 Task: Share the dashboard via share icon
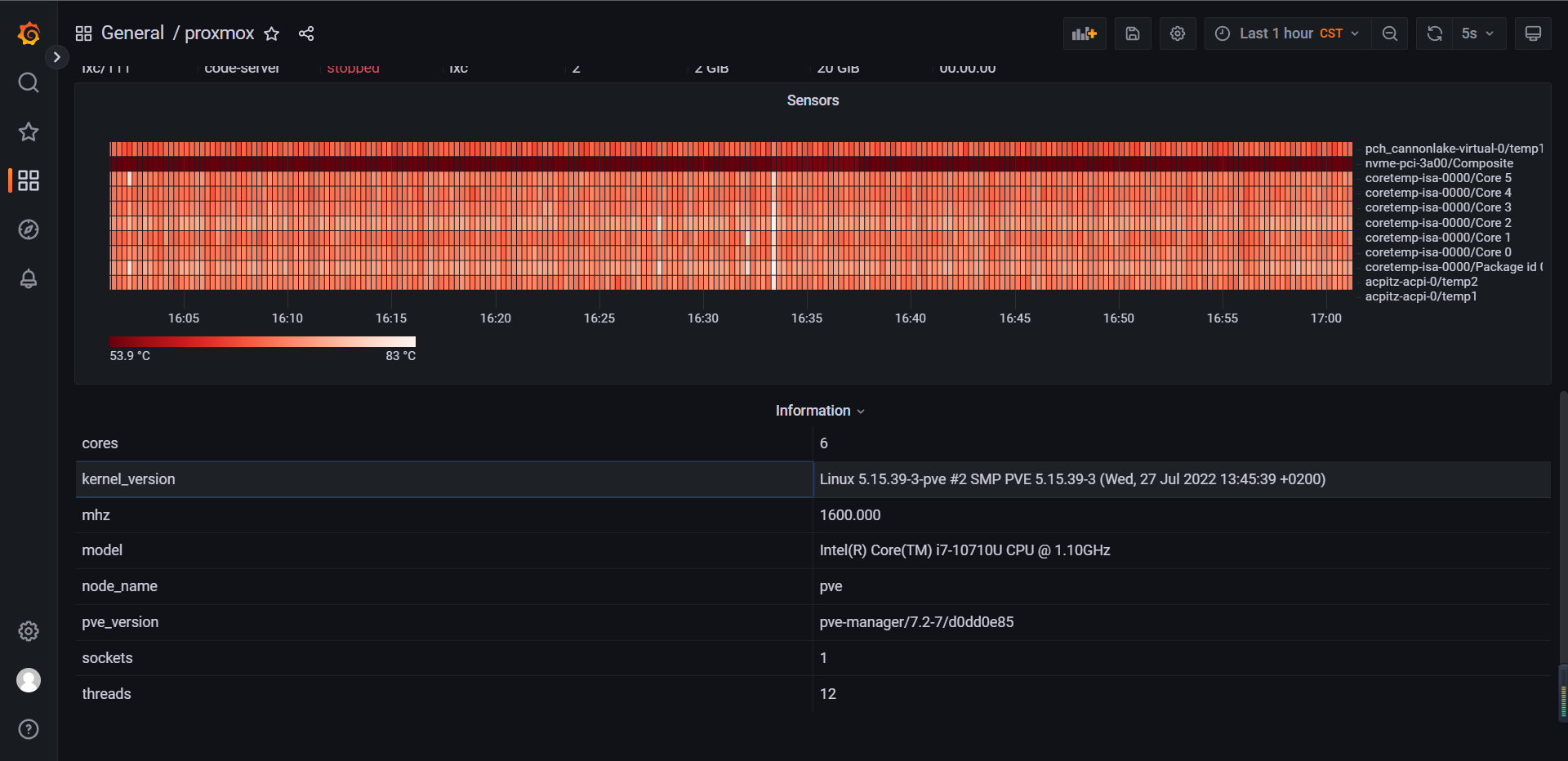tap(306, 33)
